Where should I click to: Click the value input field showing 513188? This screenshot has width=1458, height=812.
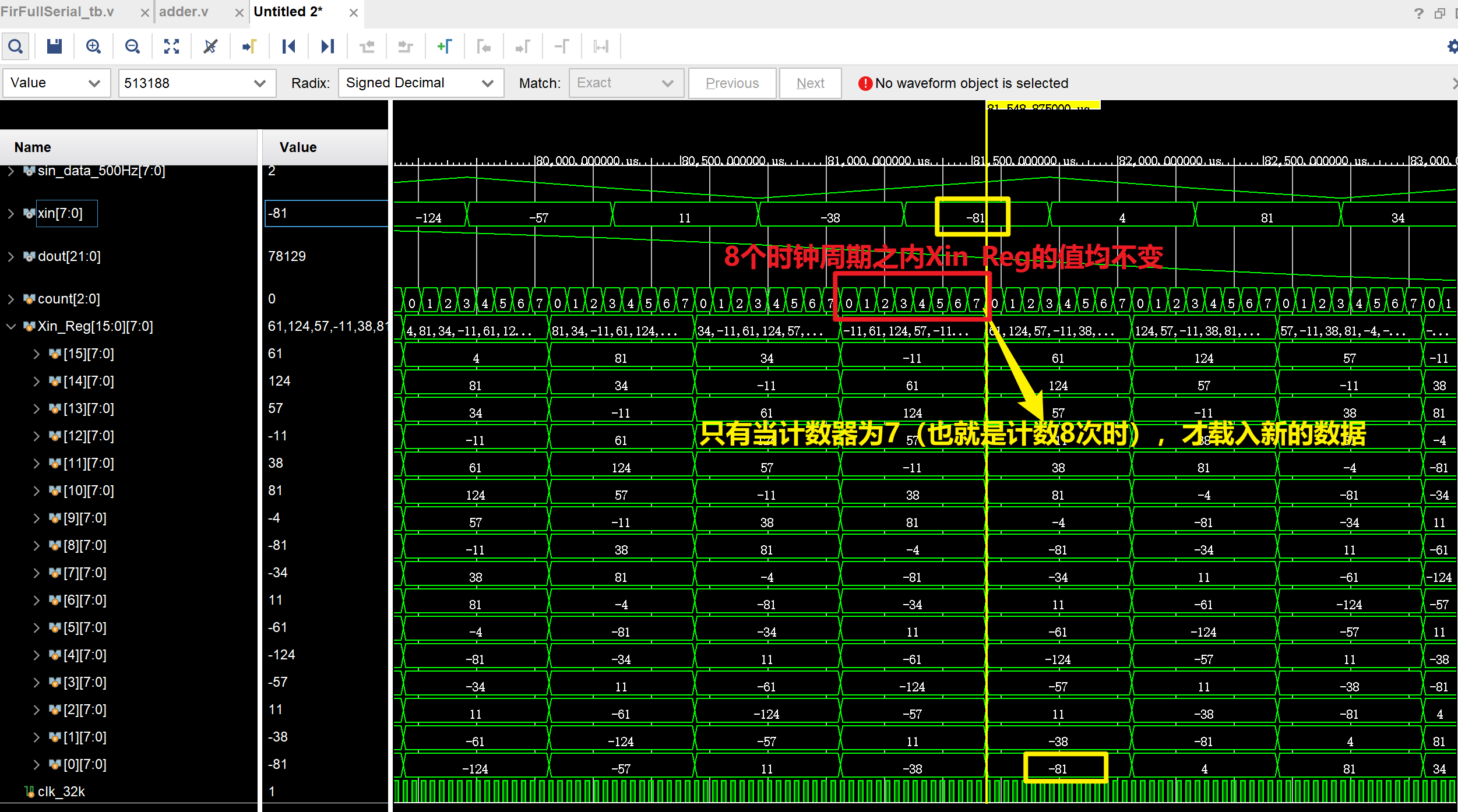pos(189,83)
